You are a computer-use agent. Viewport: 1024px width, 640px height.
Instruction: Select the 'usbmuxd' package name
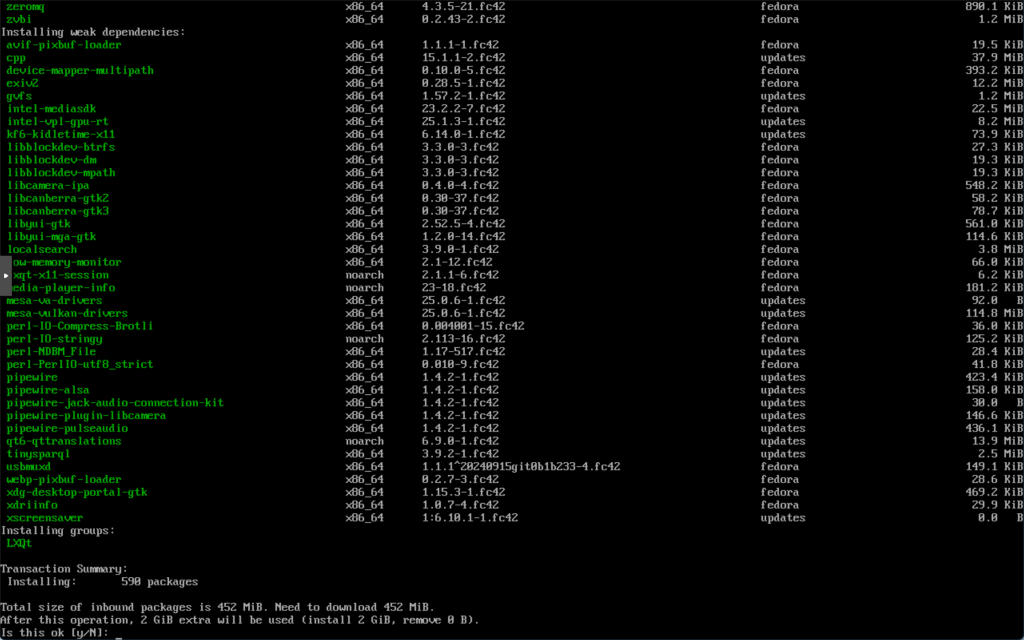(x=29, y=467)
